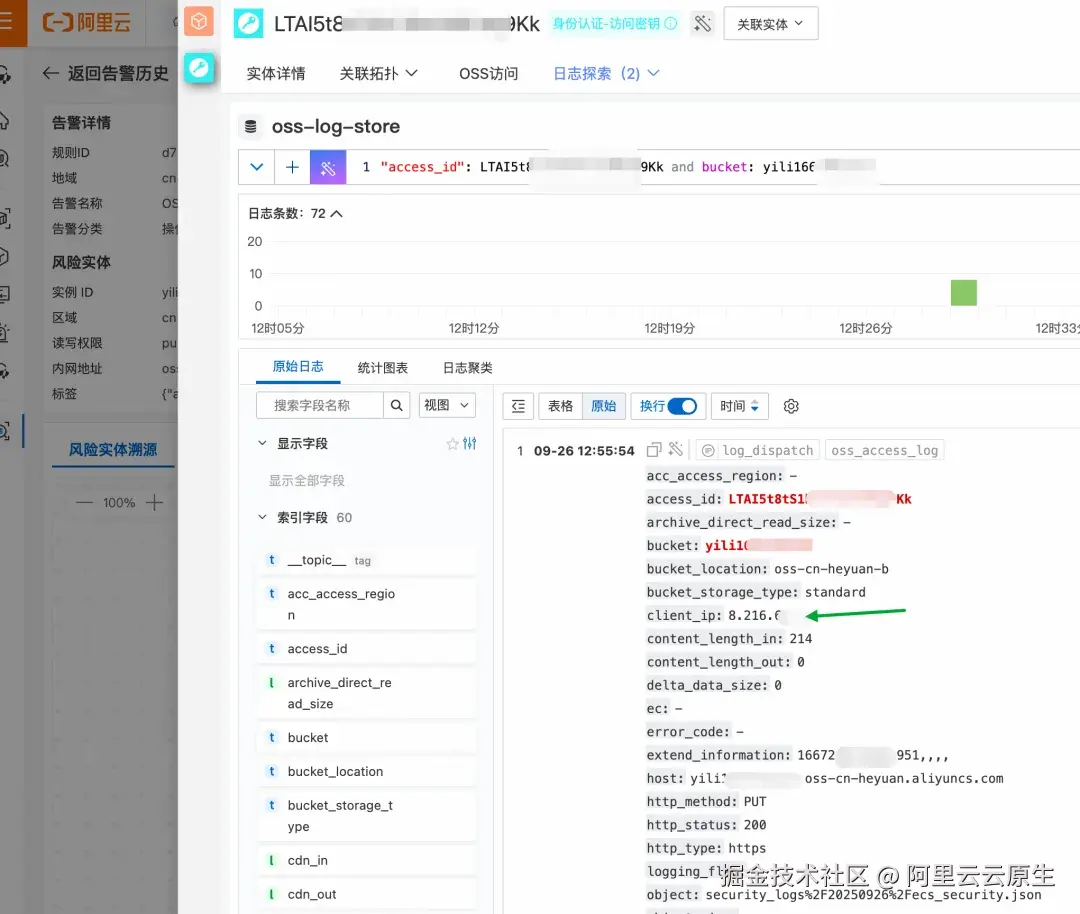Collapse the 显示字段 section
The width and height of the screenshot is (1080, 914).
(x=262, y=444)
